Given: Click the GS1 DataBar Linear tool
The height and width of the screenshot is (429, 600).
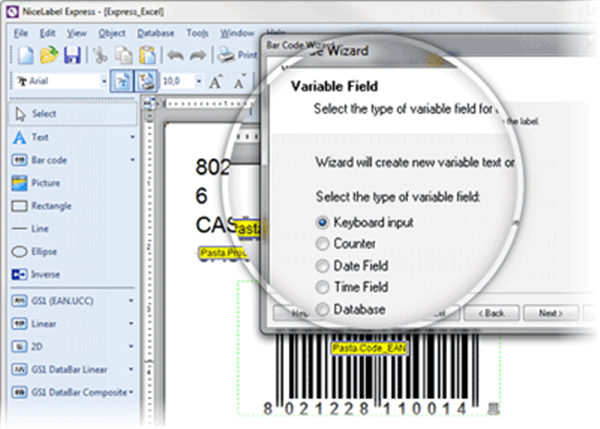Looking at the screenshot, I should coord(73,370).
